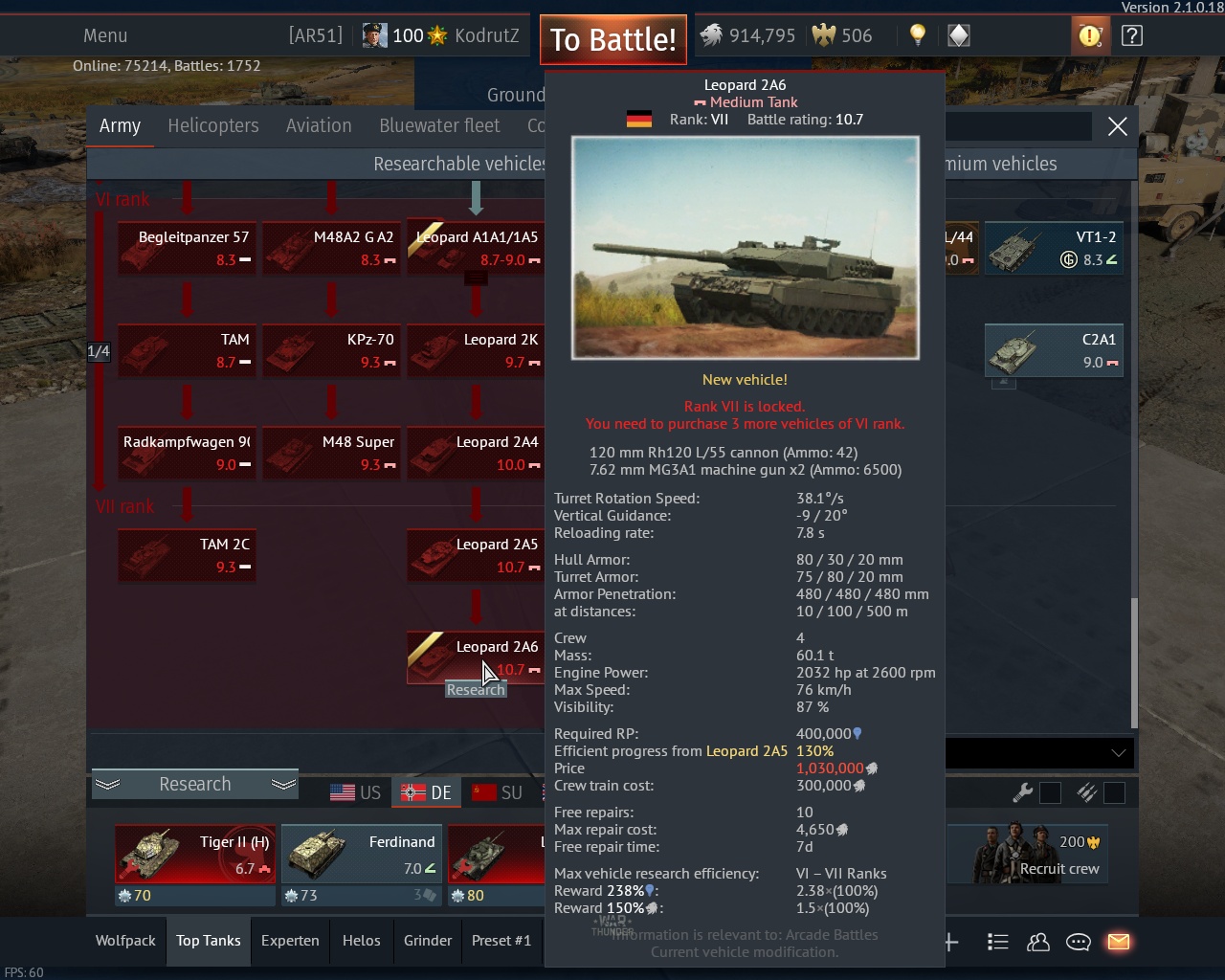The image size is (1225, 980).
Task: Open the chat speech bubble icon
Action: click(x=1079, y=942)
